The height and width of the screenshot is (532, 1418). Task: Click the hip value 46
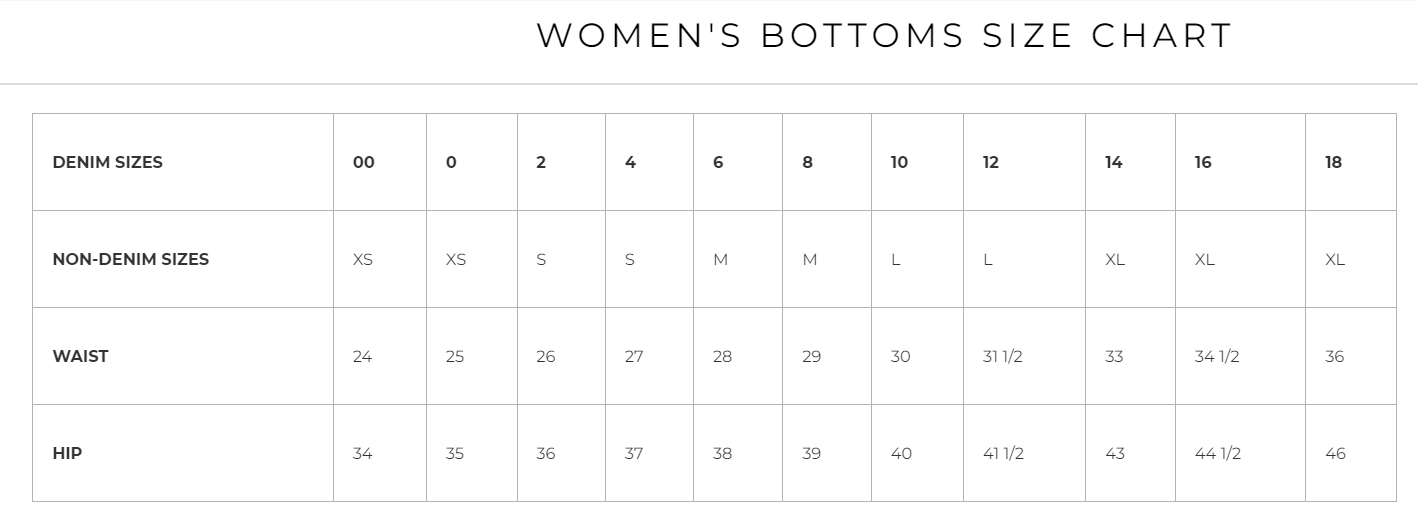[x=1335, y=453]
